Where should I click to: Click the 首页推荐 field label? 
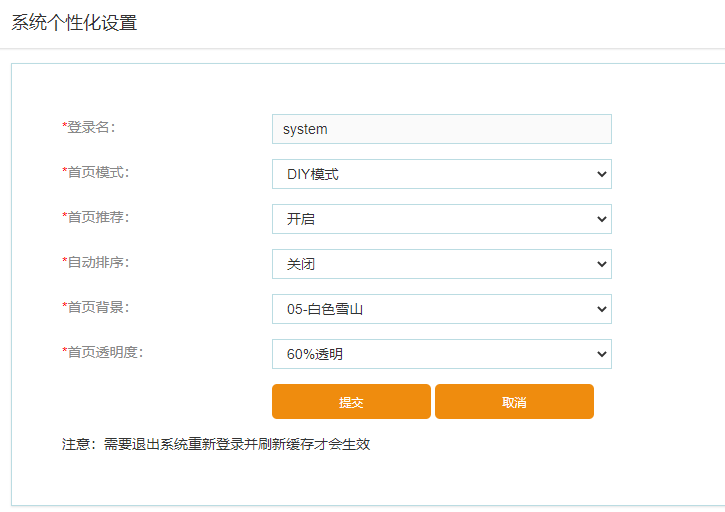point(96,217)
